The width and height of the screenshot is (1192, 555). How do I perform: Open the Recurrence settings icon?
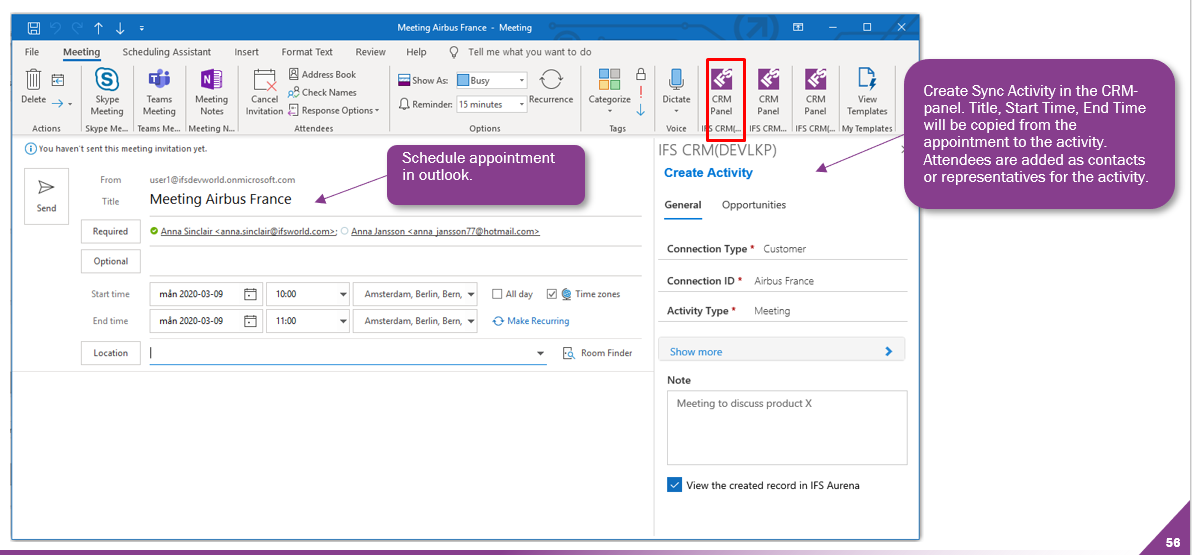(x=551, y=81)
